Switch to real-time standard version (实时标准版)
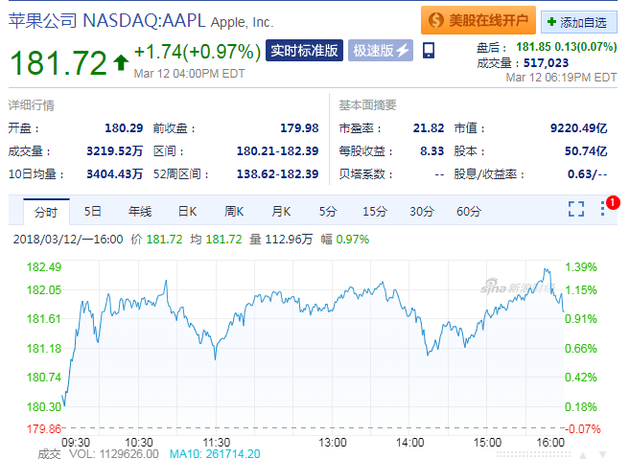The image size is (630, 459). click(x=304, y=50)
